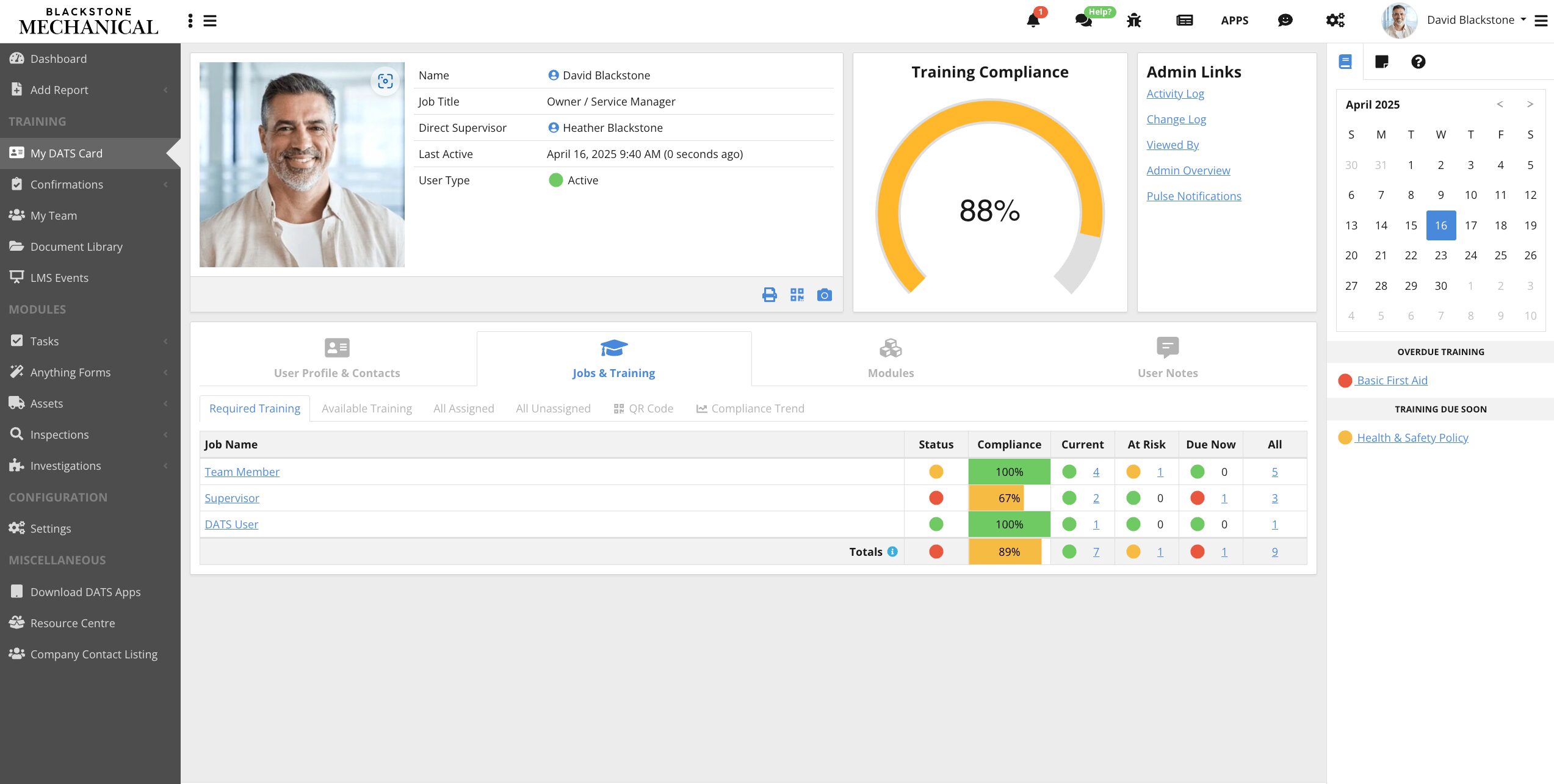This screenshot has height=784, width=1554.
Task: Open the sticky note panel icon
Action: (x=1381, y=62)
